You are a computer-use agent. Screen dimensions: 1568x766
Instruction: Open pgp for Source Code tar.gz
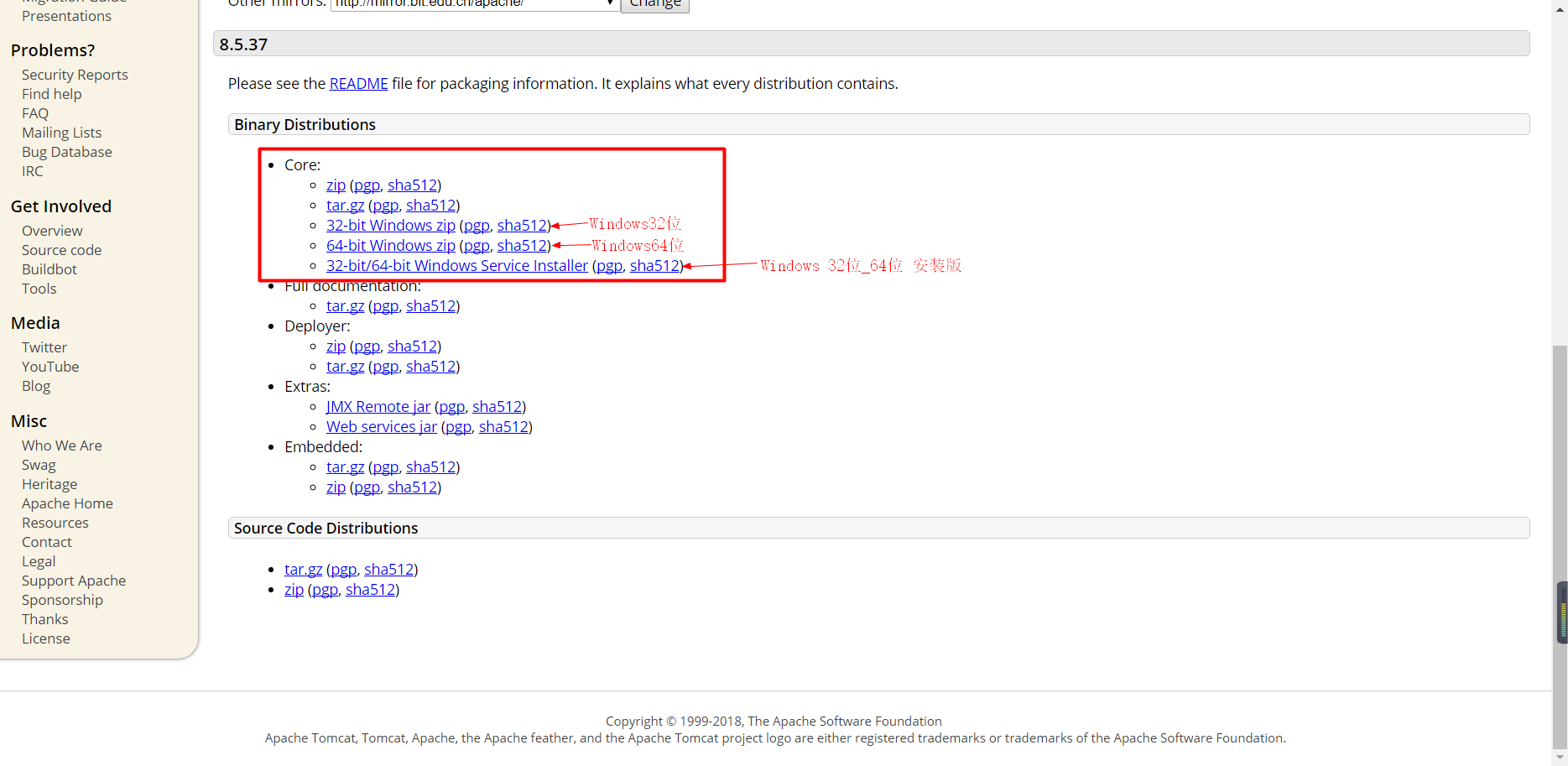(x=343, y=570)
